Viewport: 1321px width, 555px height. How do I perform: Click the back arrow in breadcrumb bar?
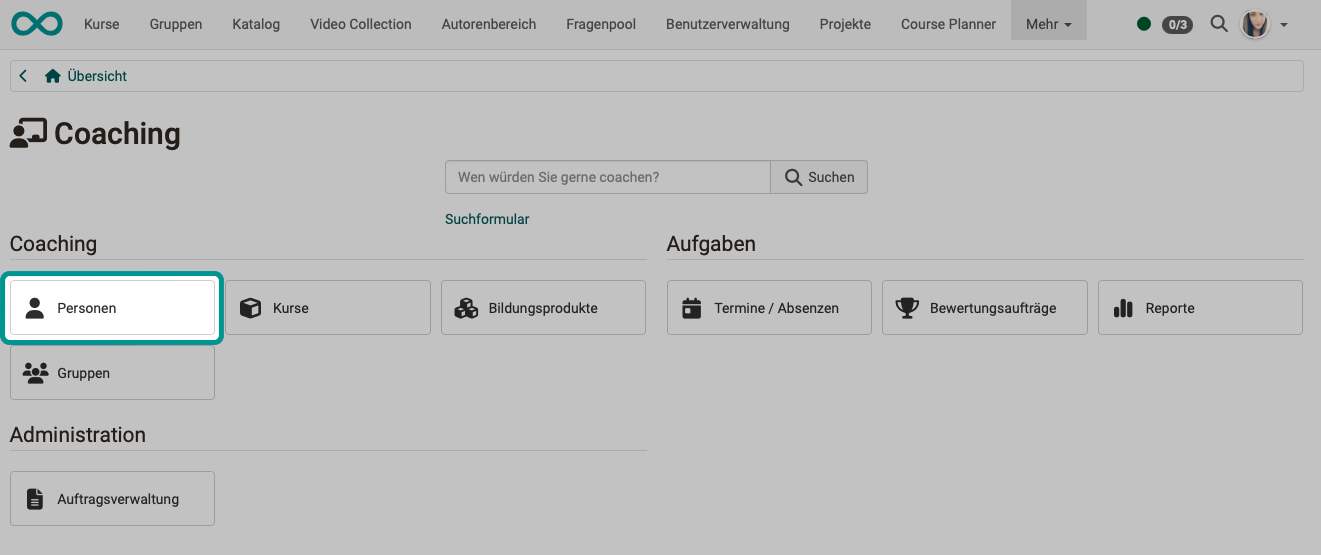[23, 76]
